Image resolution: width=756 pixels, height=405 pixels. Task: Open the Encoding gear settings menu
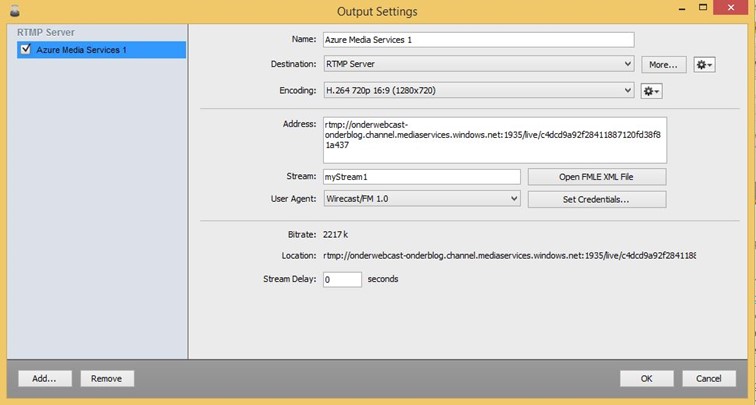click(x=651, y=91)
